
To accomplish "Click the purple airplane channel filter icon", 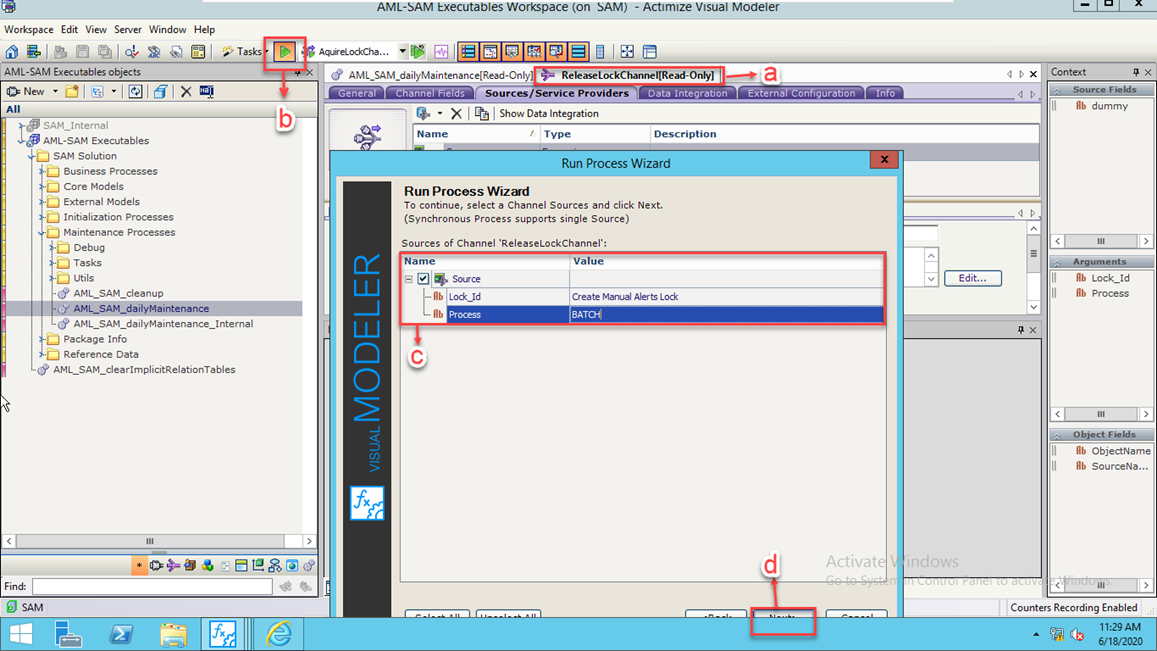I will pyautogui.click(x=173, y=565).
